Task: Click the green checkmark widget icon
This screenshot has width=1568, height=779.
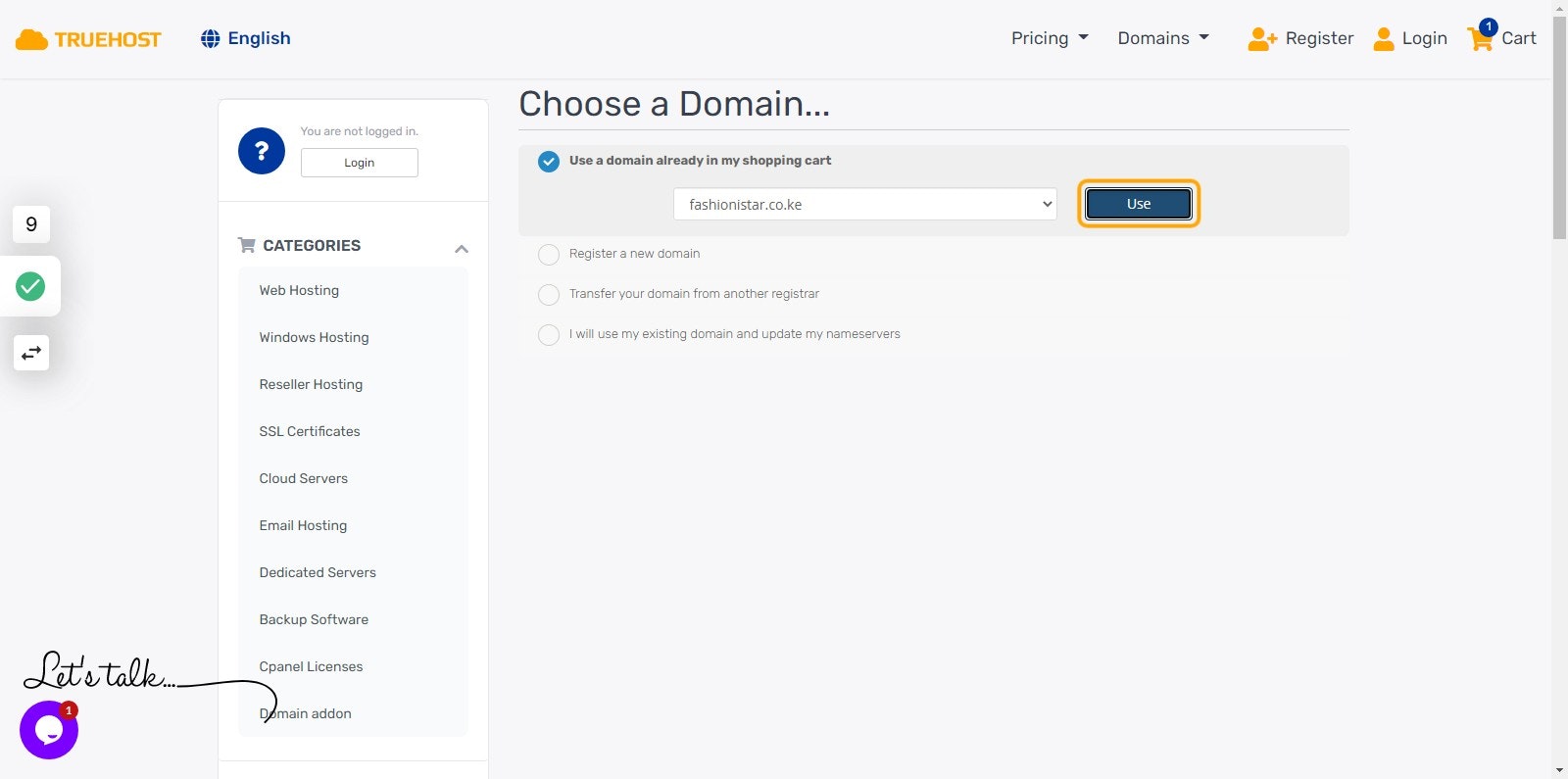Action: (x=30, y=286)
